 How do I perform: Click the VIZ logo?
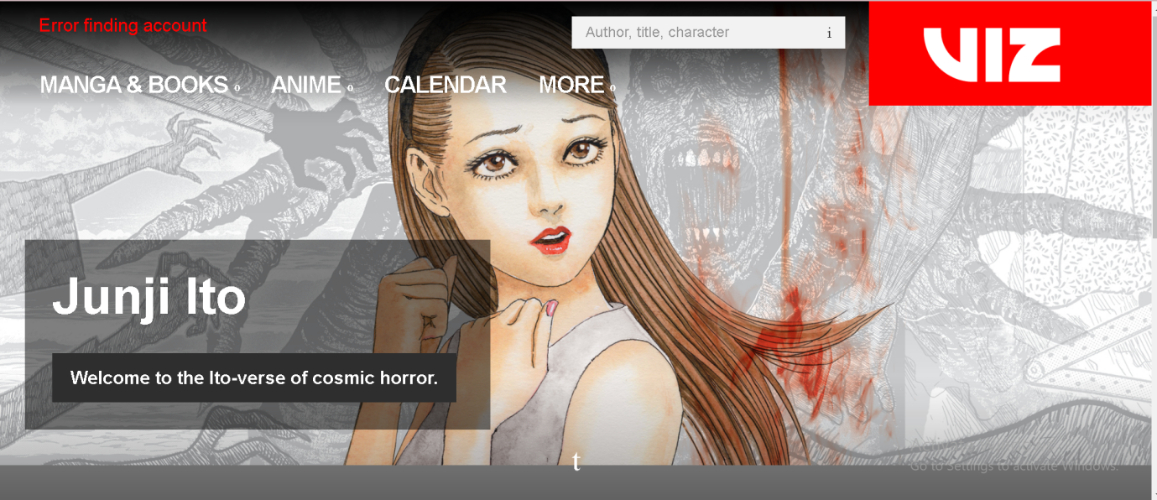tap(991, 54)
